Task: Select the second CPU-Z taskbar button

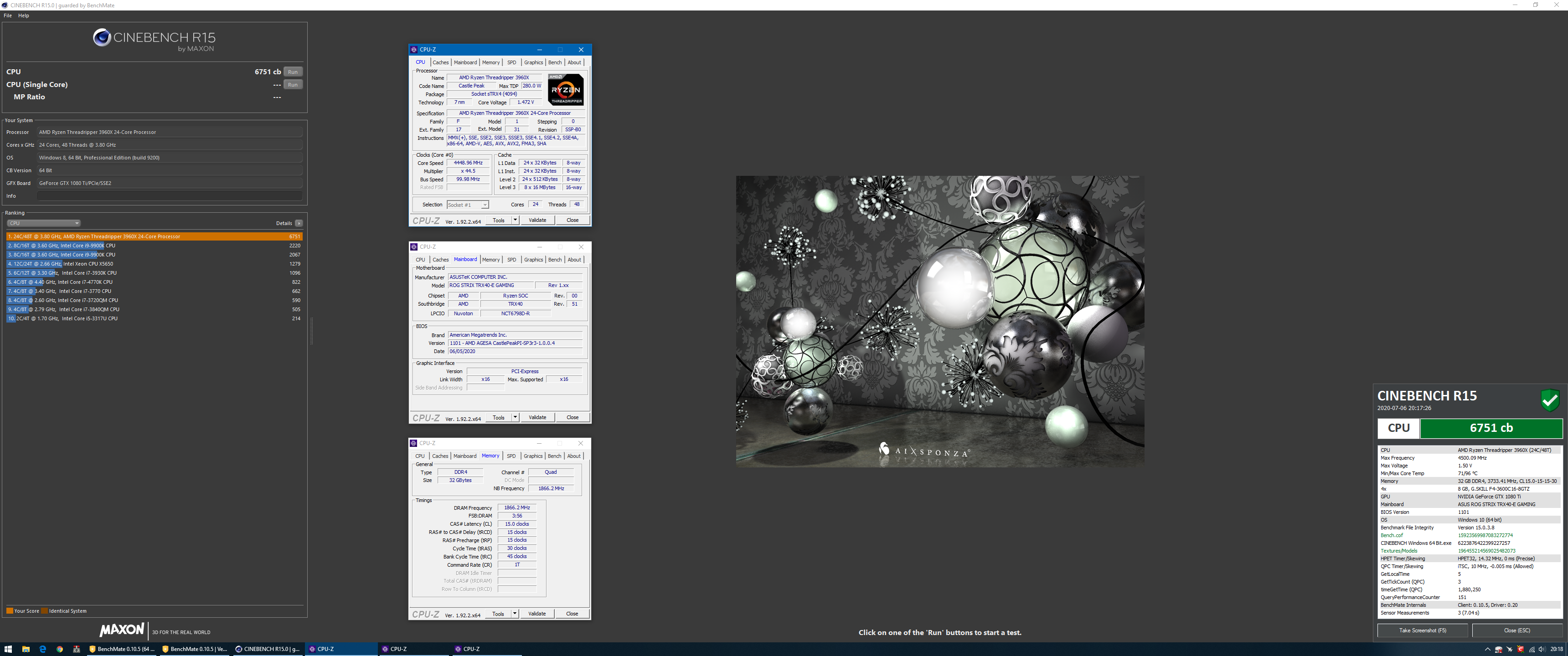Action: click(x=414, y=649)
